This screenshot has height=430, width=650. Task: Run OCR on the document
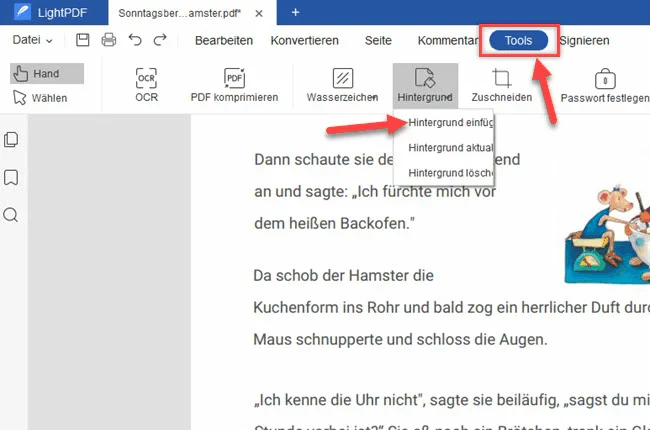pyautogui.click(x=146, y=85)
